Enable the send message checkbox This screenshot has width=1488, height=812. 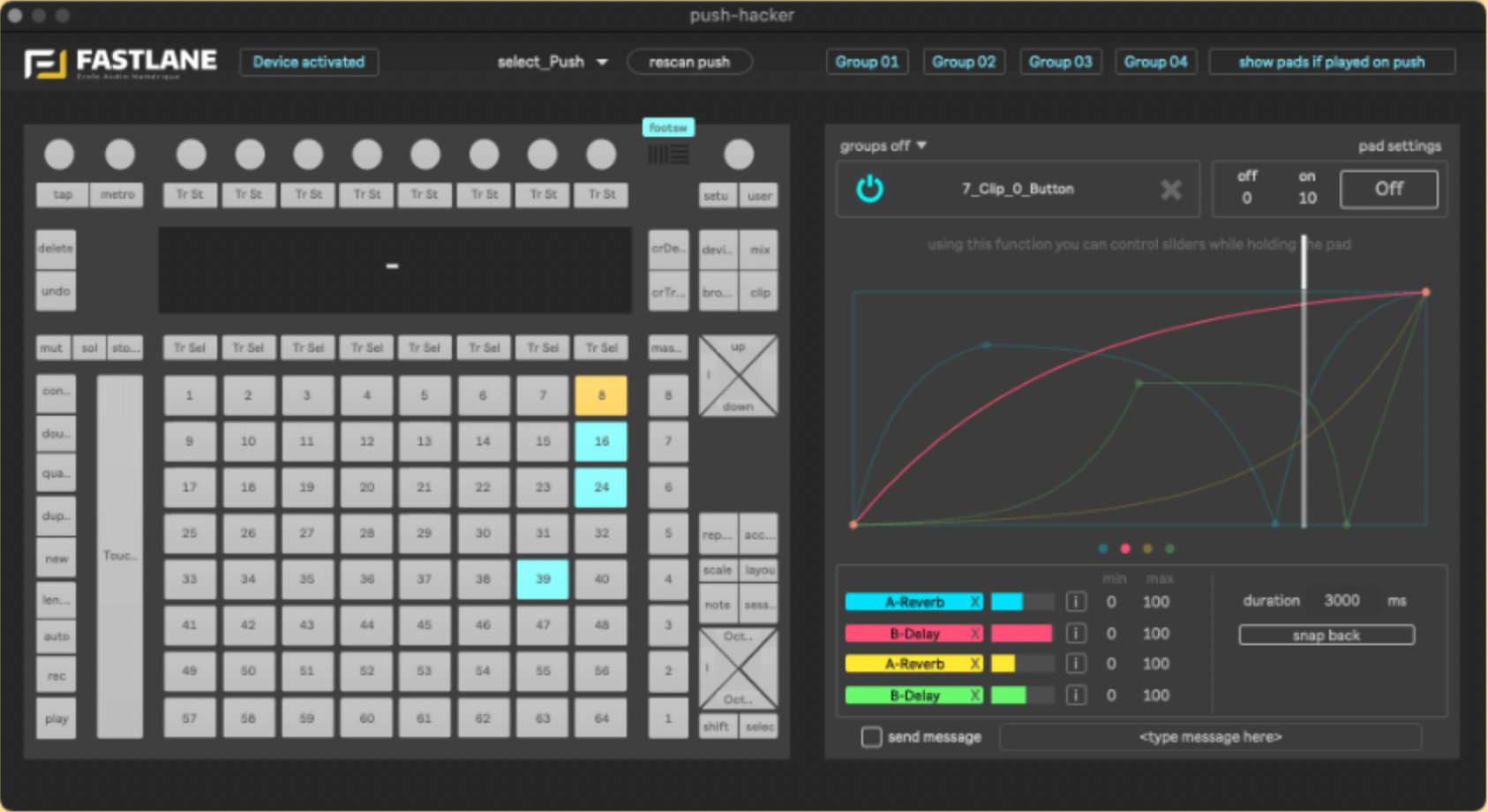[871, 737]
